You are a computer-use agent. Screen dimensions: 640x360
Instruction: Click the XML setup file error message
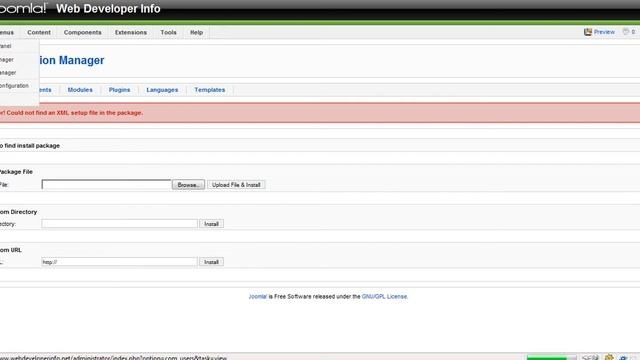[x=71, y=113]
